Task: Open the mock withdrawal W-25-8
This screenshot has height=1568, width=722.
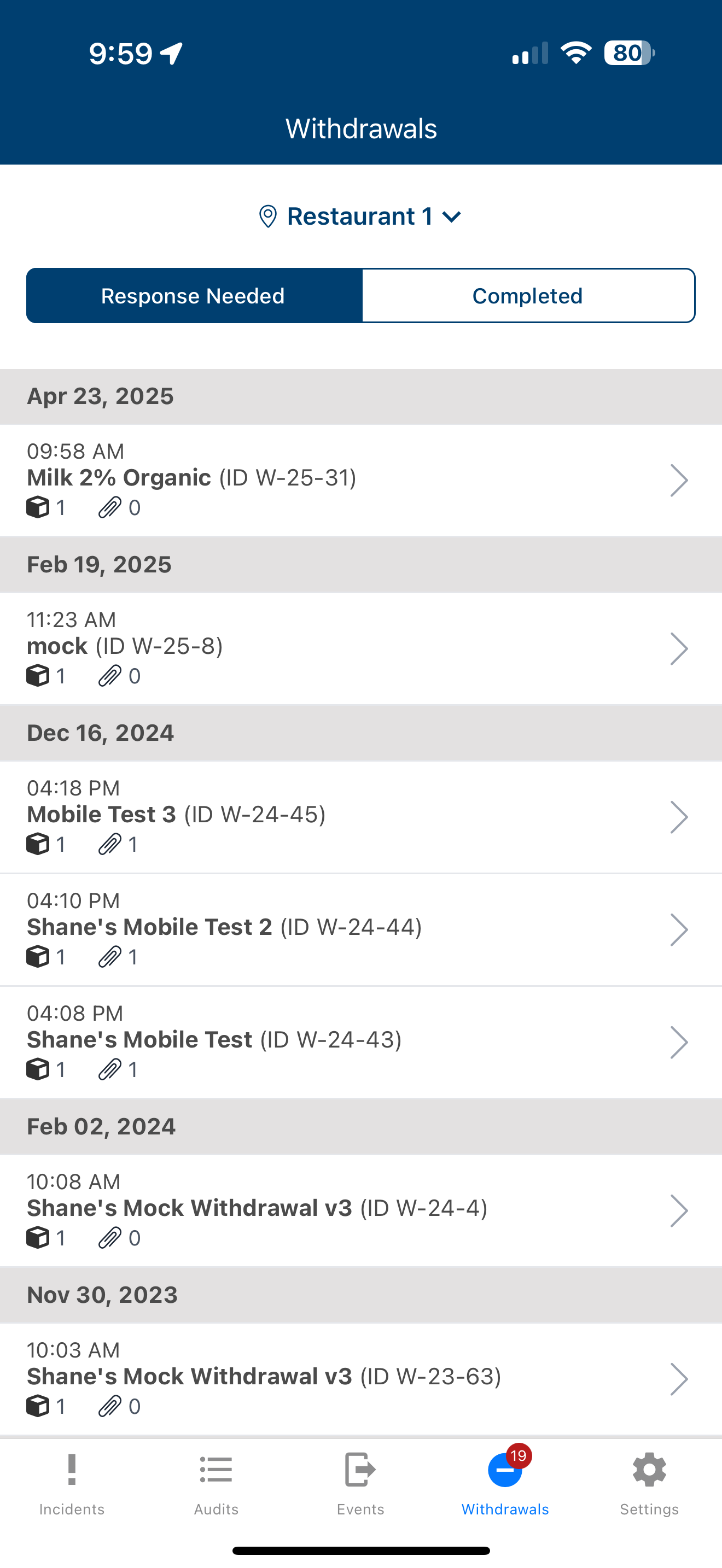Action: coord(361,648)
